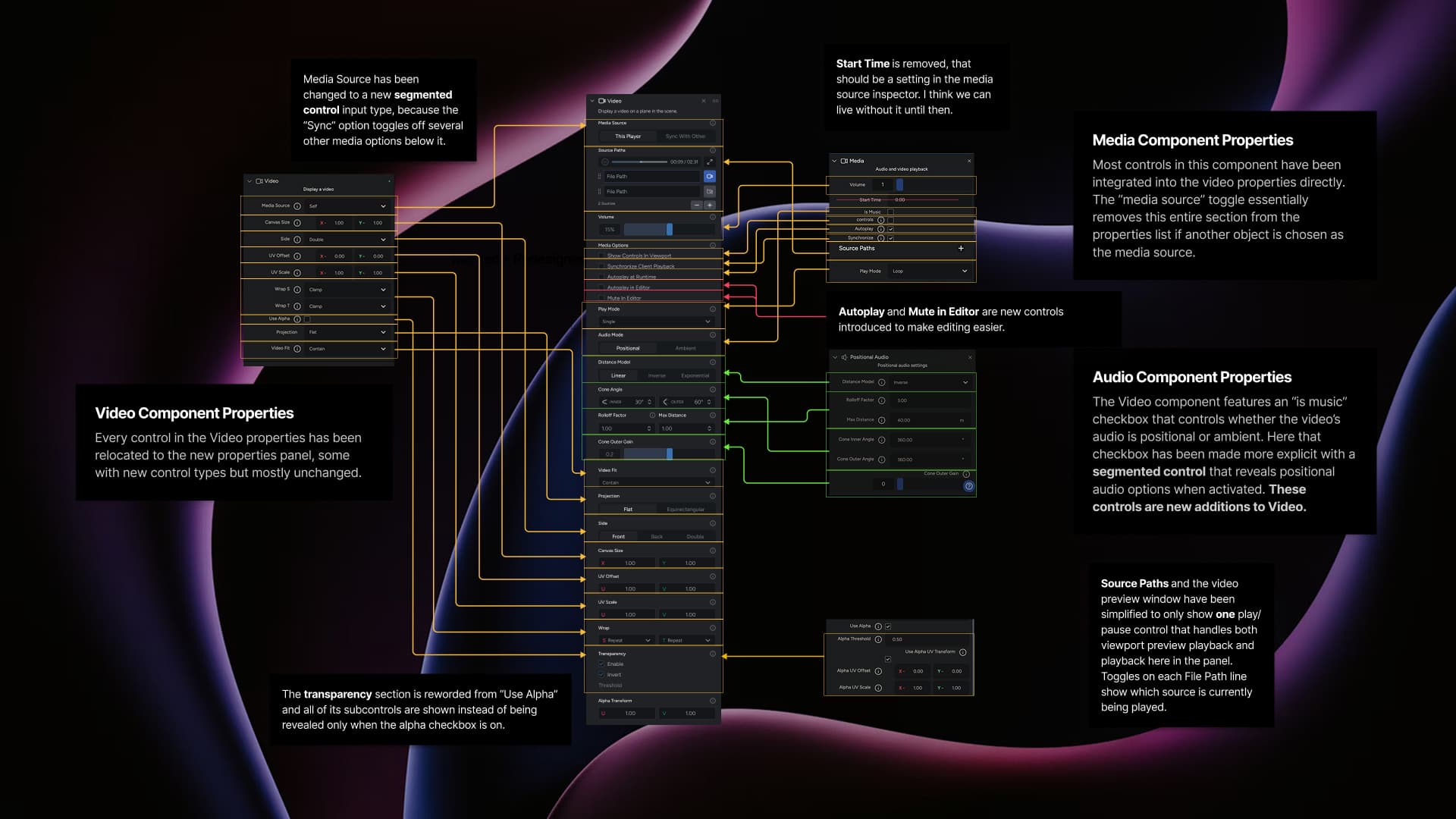Disable the Transparency Enable checkbox
Screen dimensions: 1456x819
click(601, 664)
